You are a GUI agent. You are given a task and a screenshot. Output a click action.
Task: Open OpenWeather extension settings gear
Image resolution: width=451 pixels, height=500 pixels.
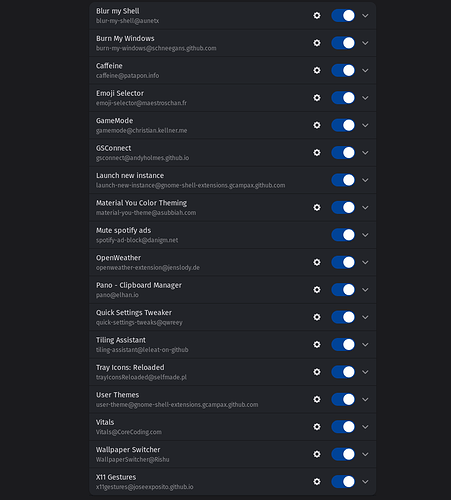coord(317,262)
